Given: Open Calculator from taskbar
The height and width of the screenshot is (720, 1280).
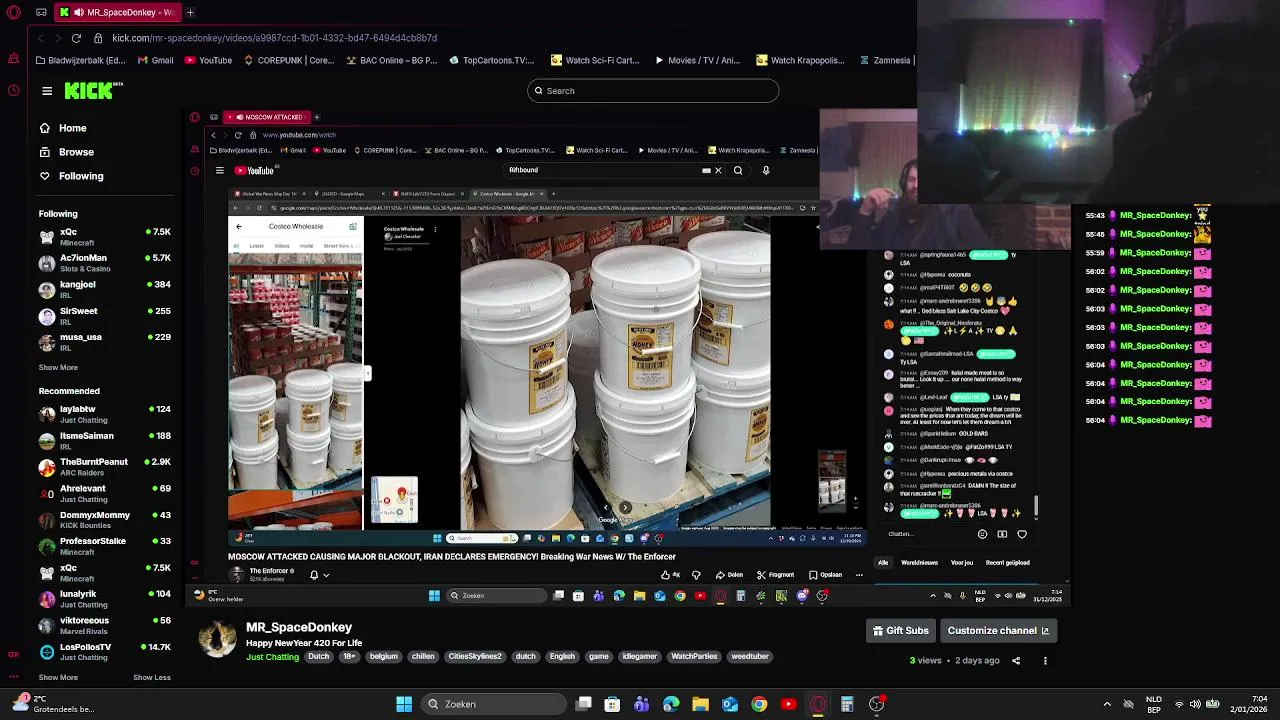Looking at the screenshot, I should [x=847, y=704].
